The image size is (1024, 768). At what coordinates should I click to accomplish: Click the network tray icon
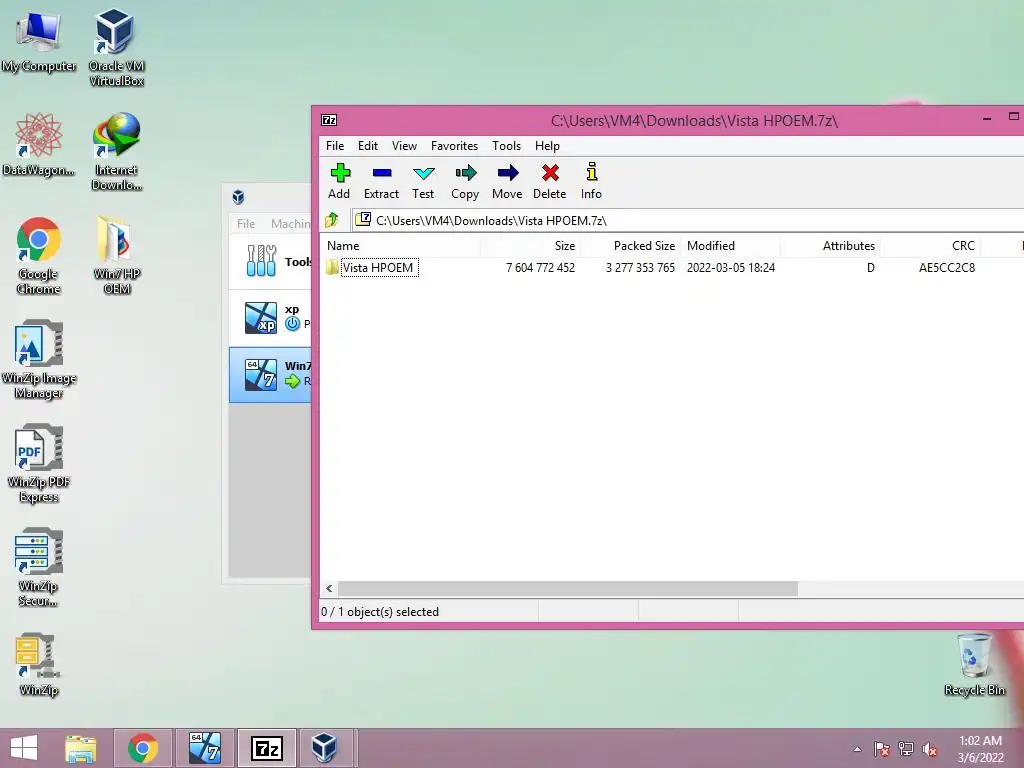pyautogui.click(x=906, y=749)
